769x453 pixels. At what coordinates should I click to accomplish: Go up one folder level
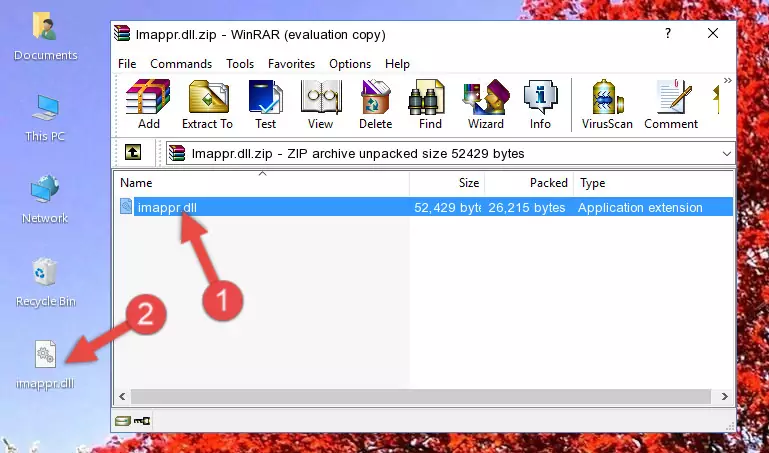click(x=133, y=152)
